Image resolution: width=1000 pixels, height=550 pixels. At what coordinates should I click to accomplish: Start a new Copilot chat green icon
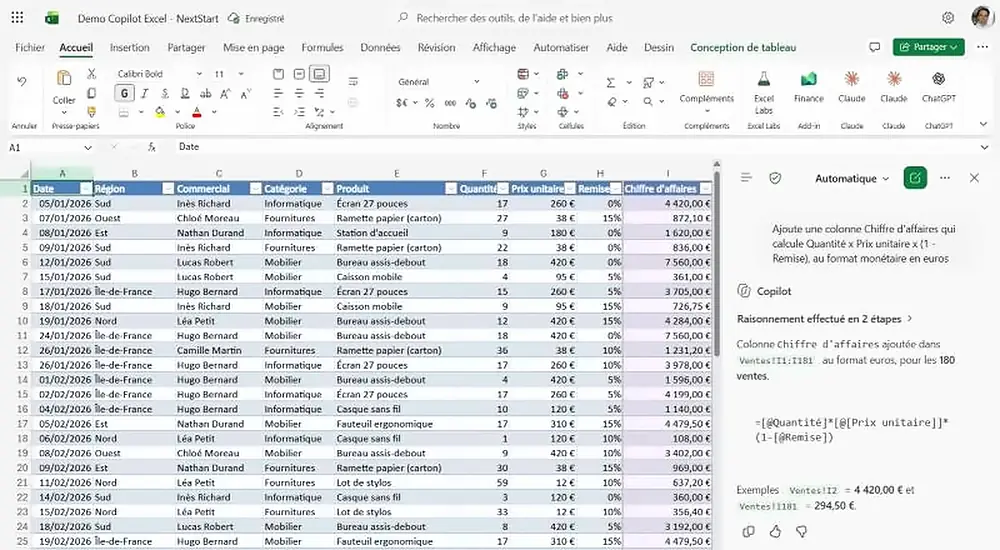coord(915,178)
